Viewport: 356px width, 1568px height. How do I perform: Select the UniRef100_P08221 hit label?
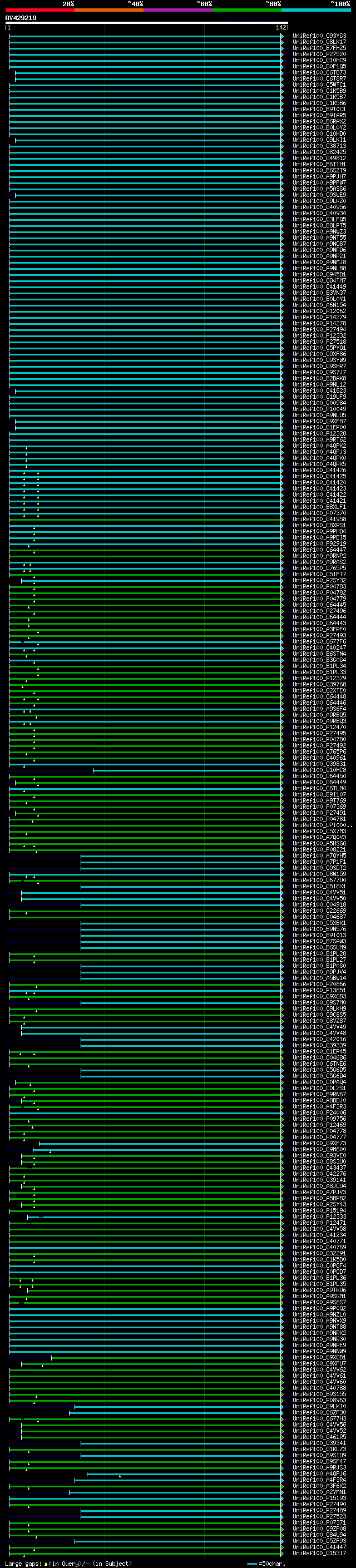(319, 850)
